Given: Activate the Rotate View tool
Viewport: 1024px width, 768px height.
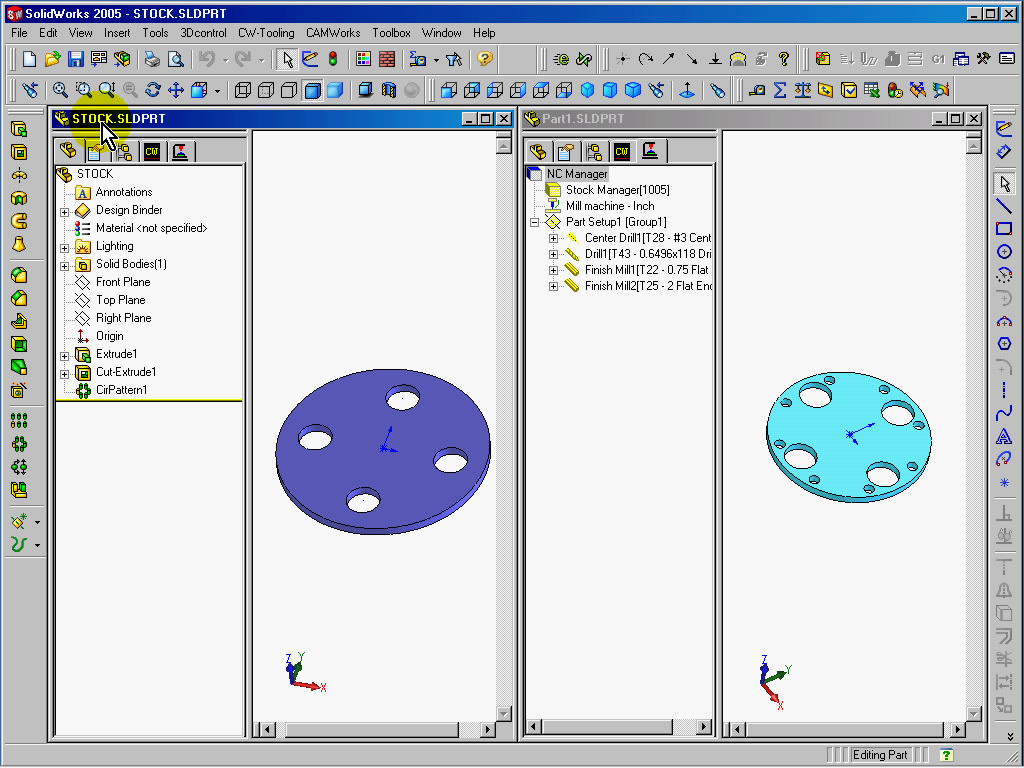Looking at the screenshot, I should tap(153, 90).
